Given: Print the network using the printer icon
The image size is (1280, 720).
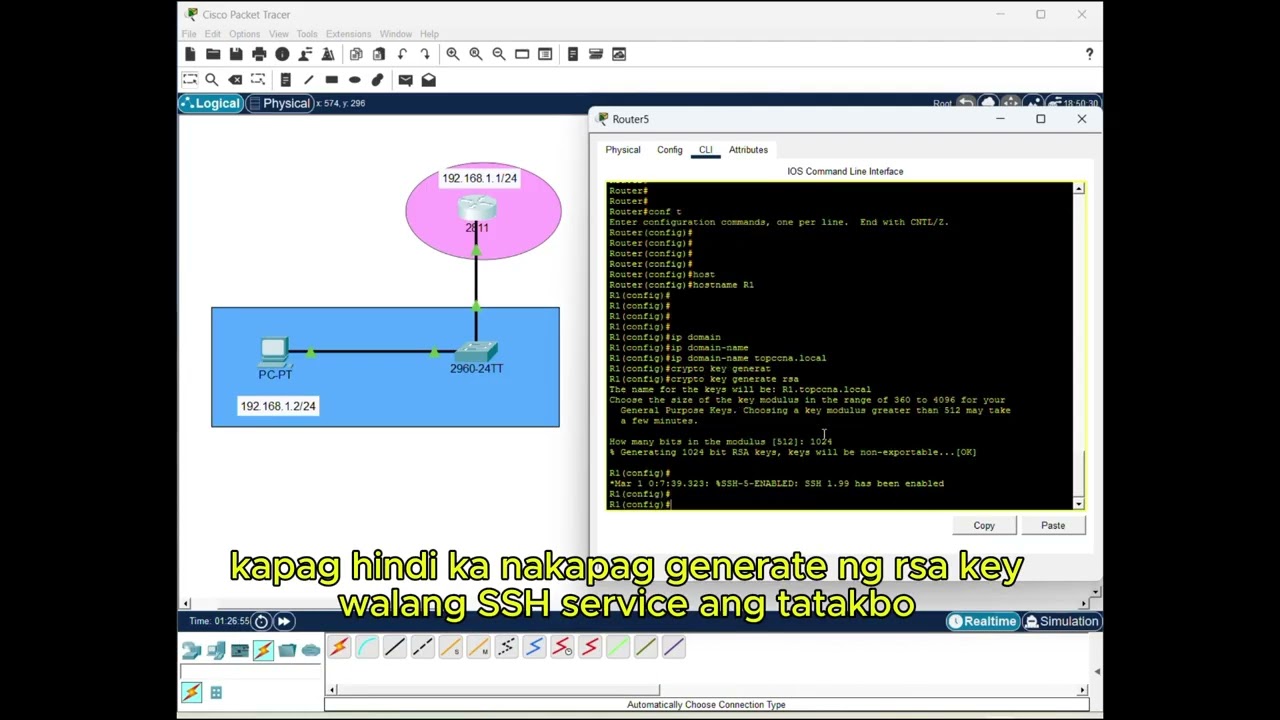Looking at the screenshot, I should click(x=259, y=54).
